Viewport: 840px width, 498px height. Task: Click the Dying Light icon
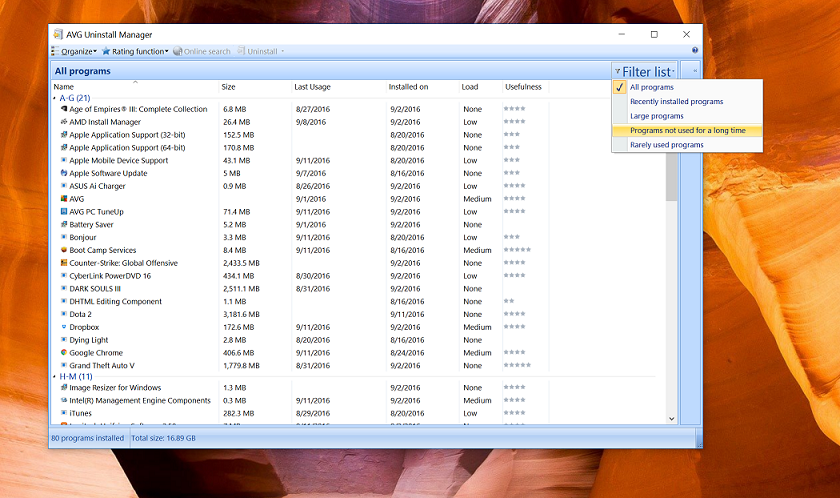(64, 340)
